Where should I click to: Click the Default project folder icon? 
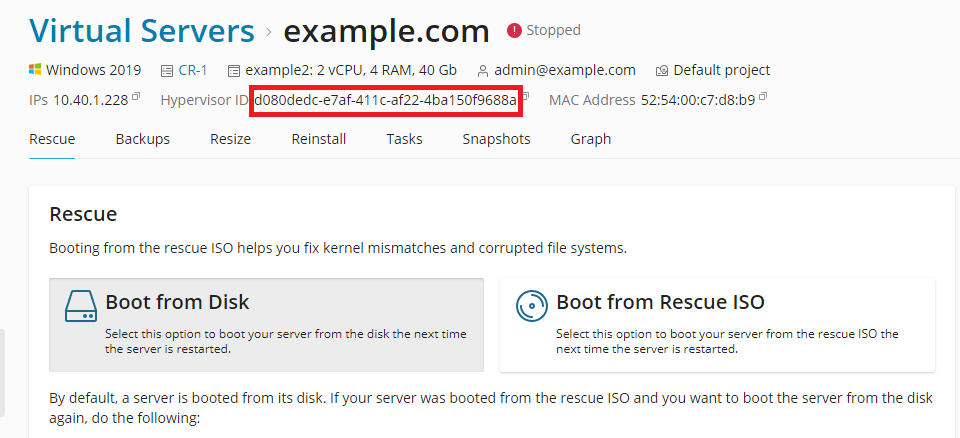coord(662,71)
